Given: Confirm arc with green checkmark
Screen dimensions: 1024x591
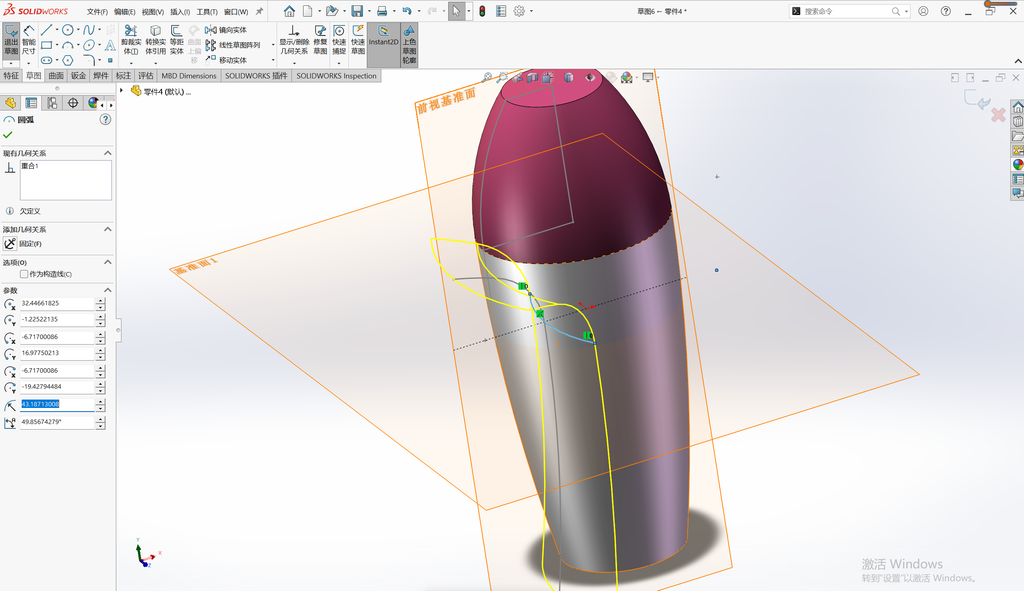Looking at the screenshot, I should [8, 135].
